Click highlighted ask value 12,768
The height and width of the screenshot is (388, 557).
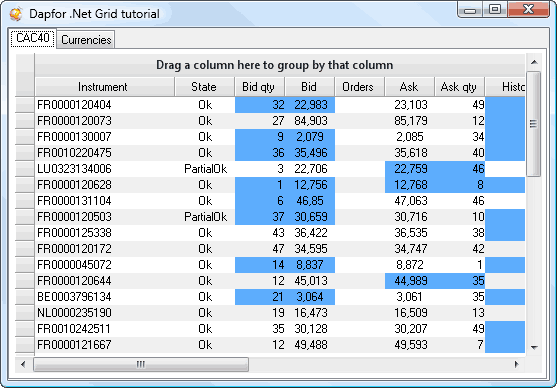click(x=411, y=185)
